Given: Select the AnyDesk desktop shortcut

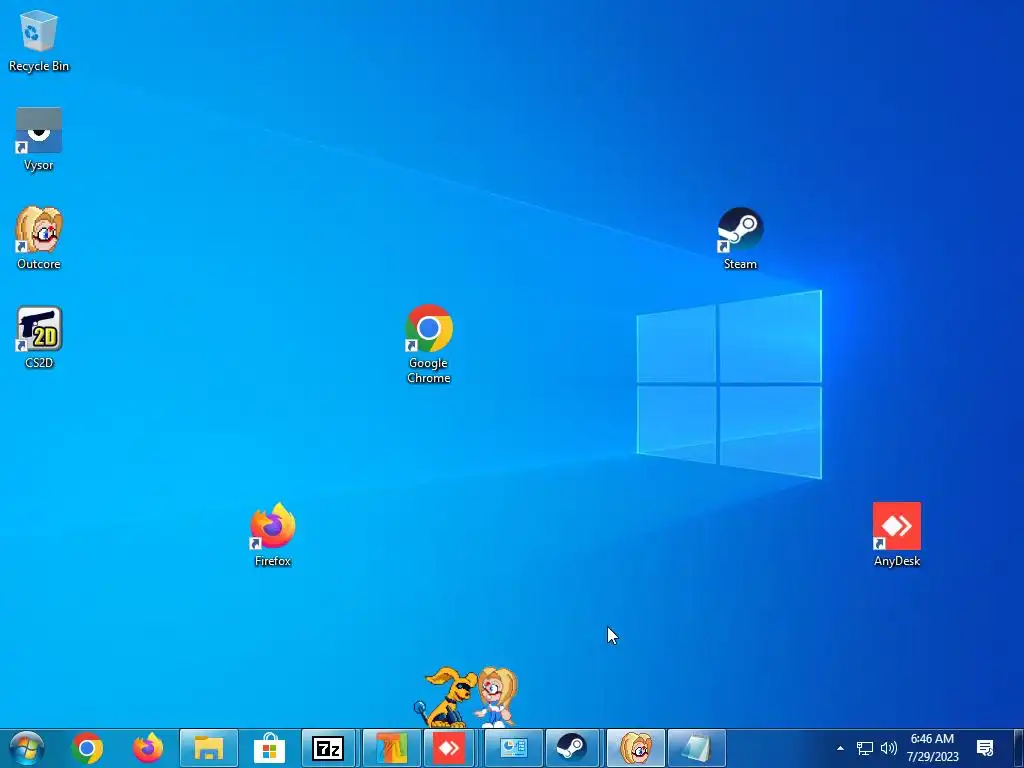Looking at the screenshot, I should click(x=897, y=535).
